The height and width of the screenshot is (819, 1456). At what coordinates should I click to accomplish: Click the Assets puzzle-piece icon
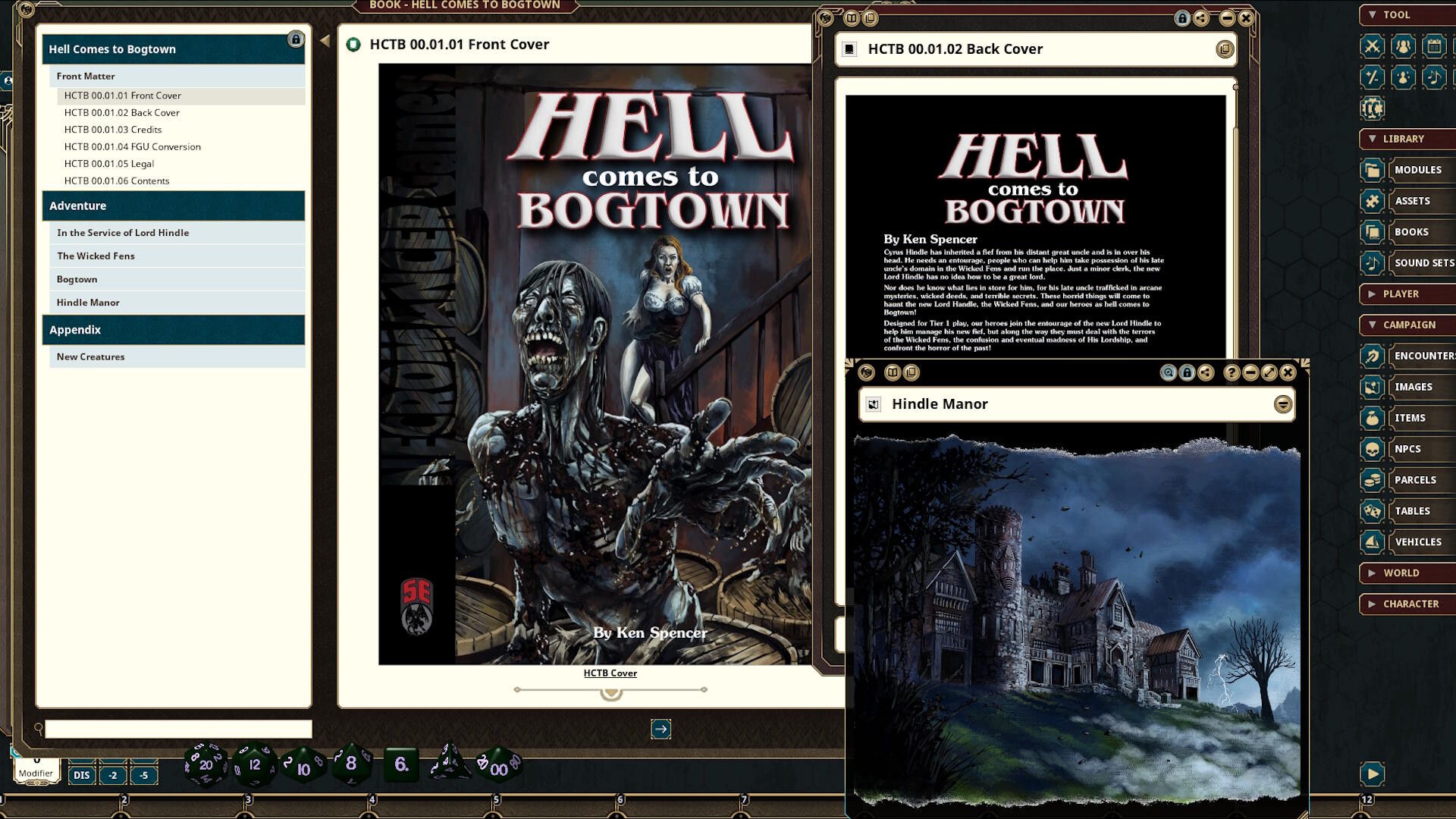point(1372,201)
